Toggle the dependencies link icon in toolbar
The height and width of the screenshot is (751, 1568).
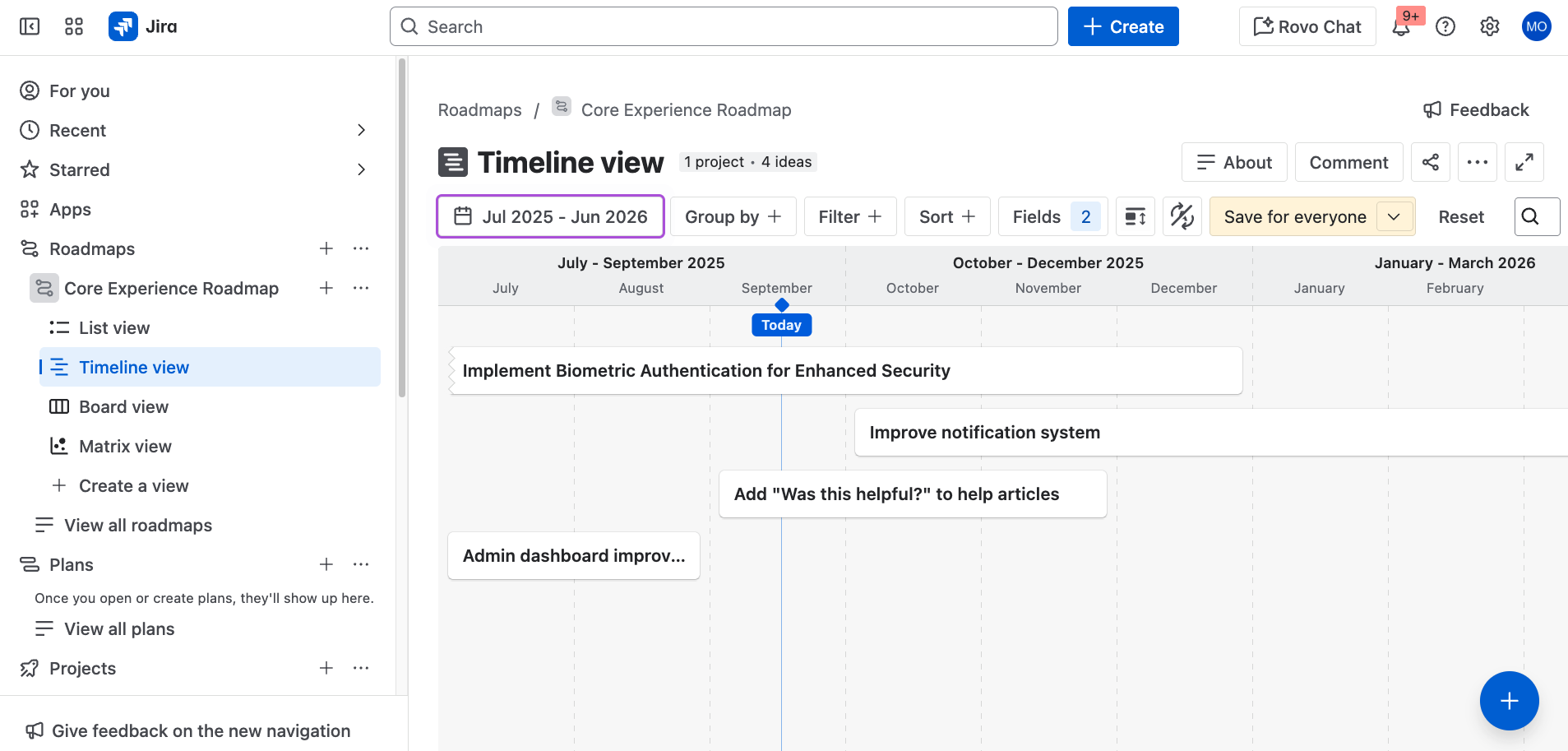click(x=1182, y=216)
